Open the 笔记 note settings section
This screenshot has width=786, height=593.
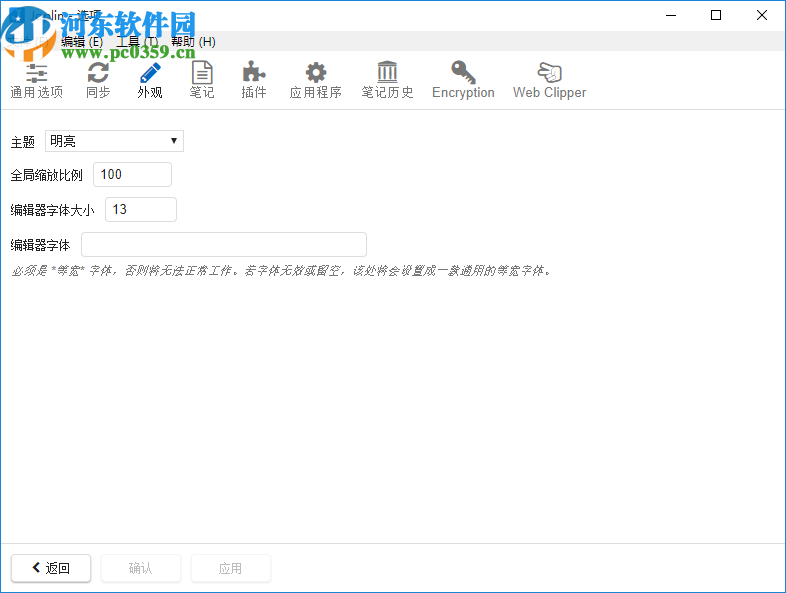coord(202,80)
